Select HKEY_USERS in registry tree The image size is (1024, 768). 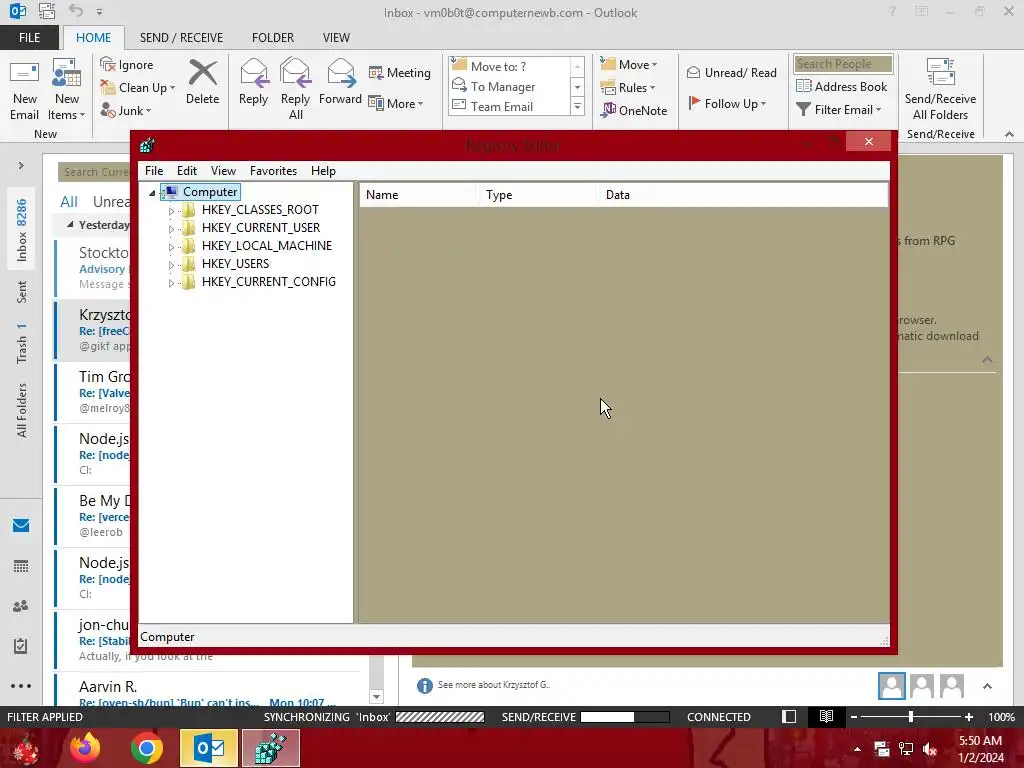(x=235, y=264)
